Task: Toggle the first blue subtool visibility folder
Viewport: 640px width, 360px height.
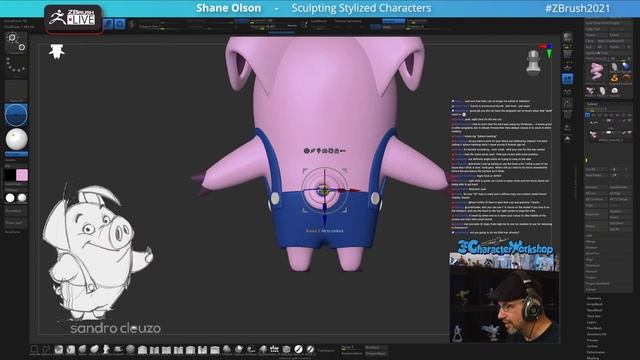Action: pyautogui.click(x=588, y=115)
